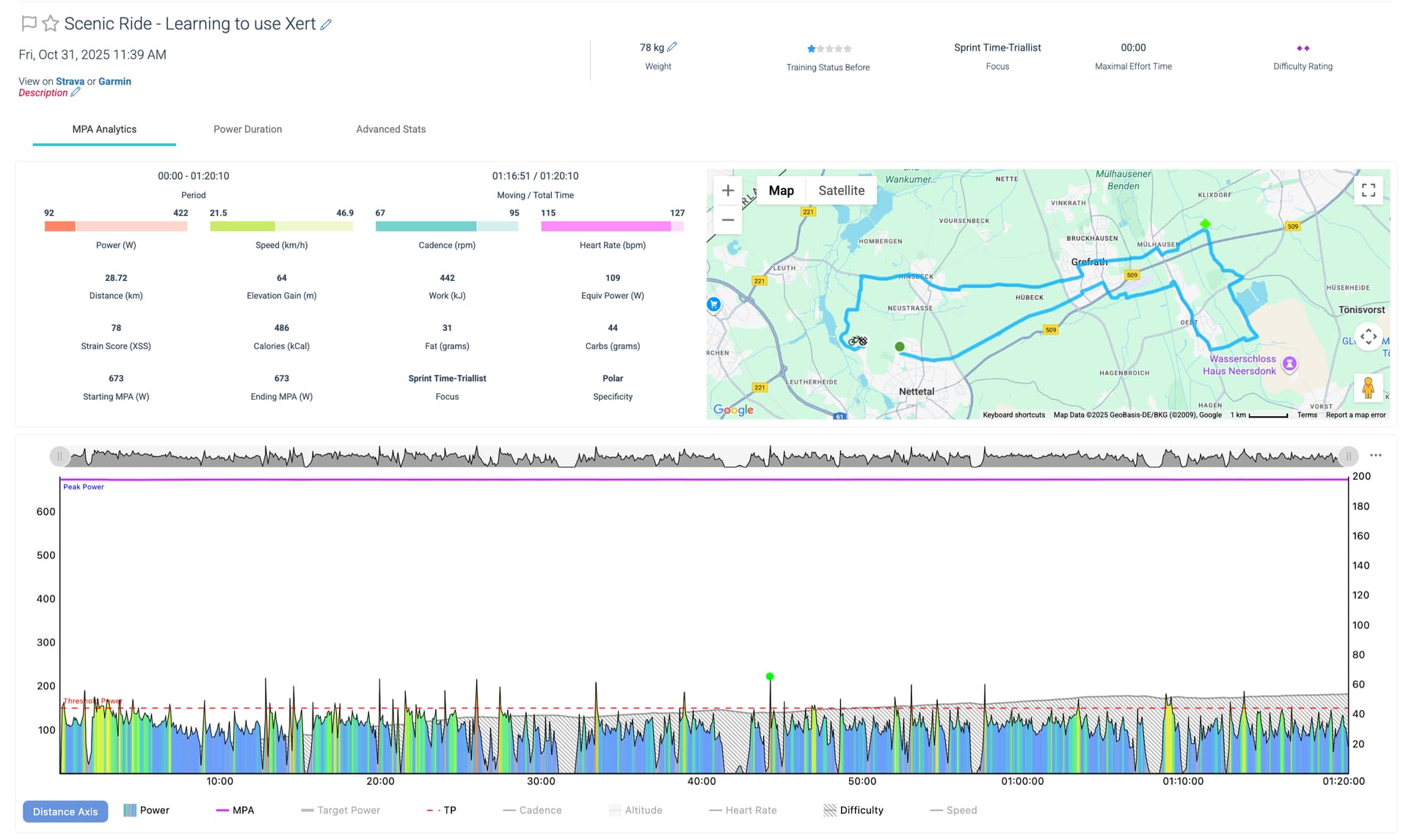Open the Advanced Stats tab
Viewport: 1409px width, 840px height.
coord(390,129)
